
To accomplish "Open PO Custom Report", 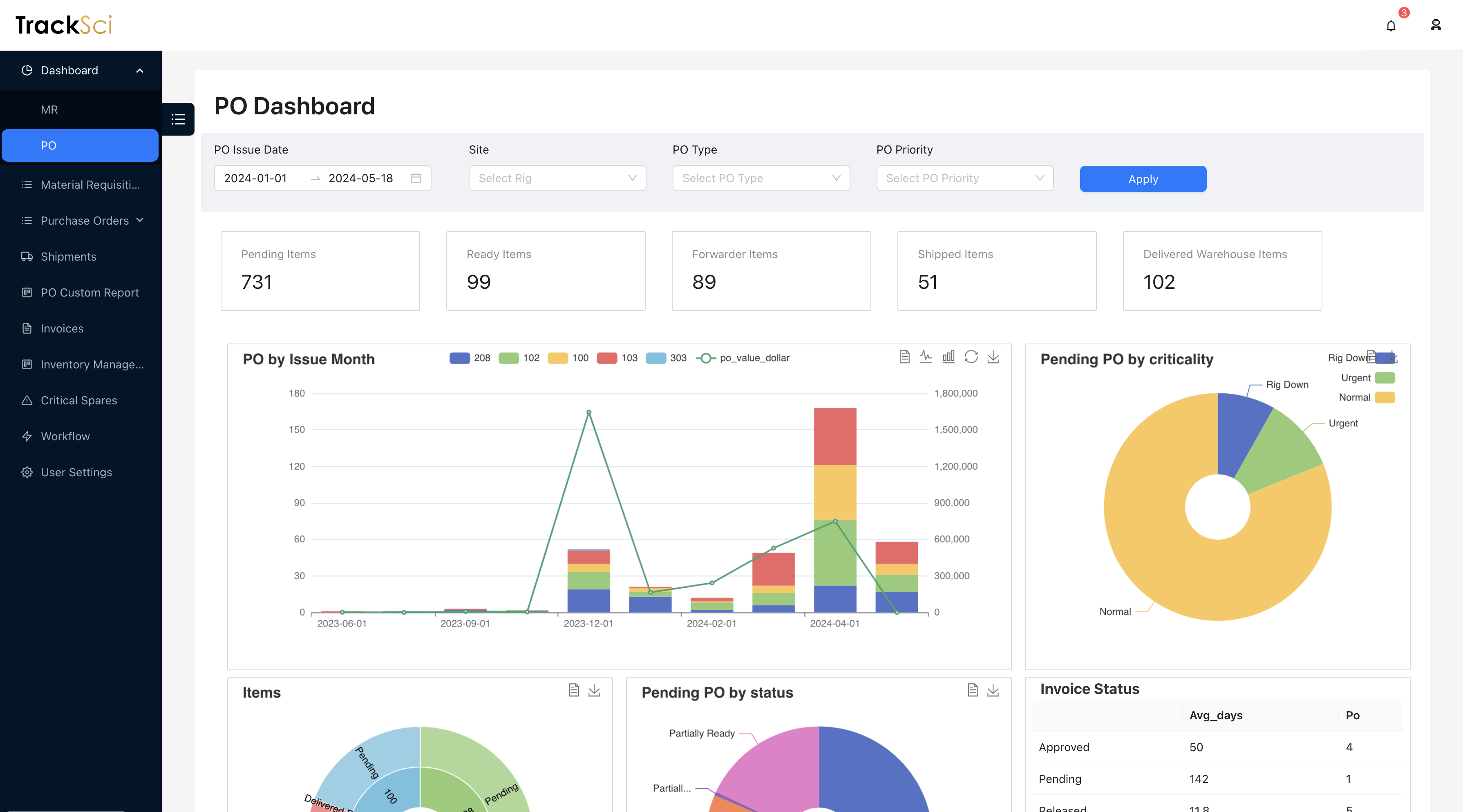I will pos(81,292).
